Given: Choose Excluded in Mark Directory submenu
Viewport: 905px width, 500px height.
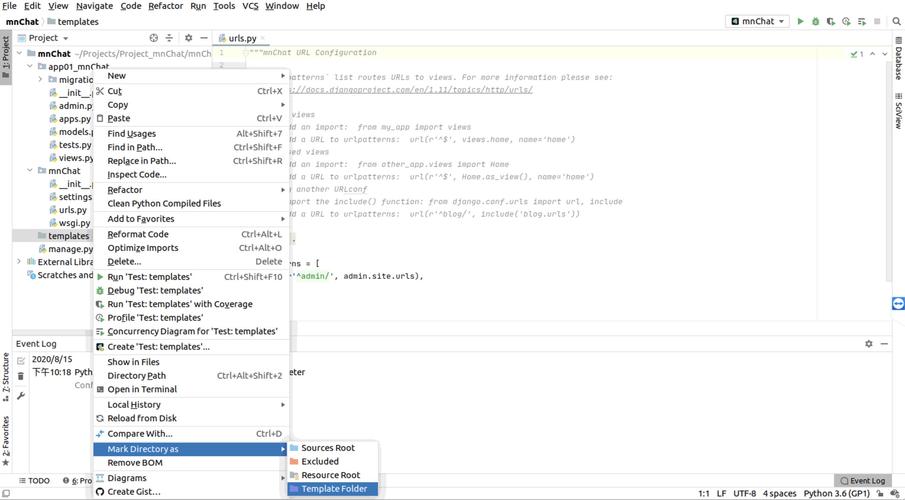Looking at the screenshot, I should point(333,462).
